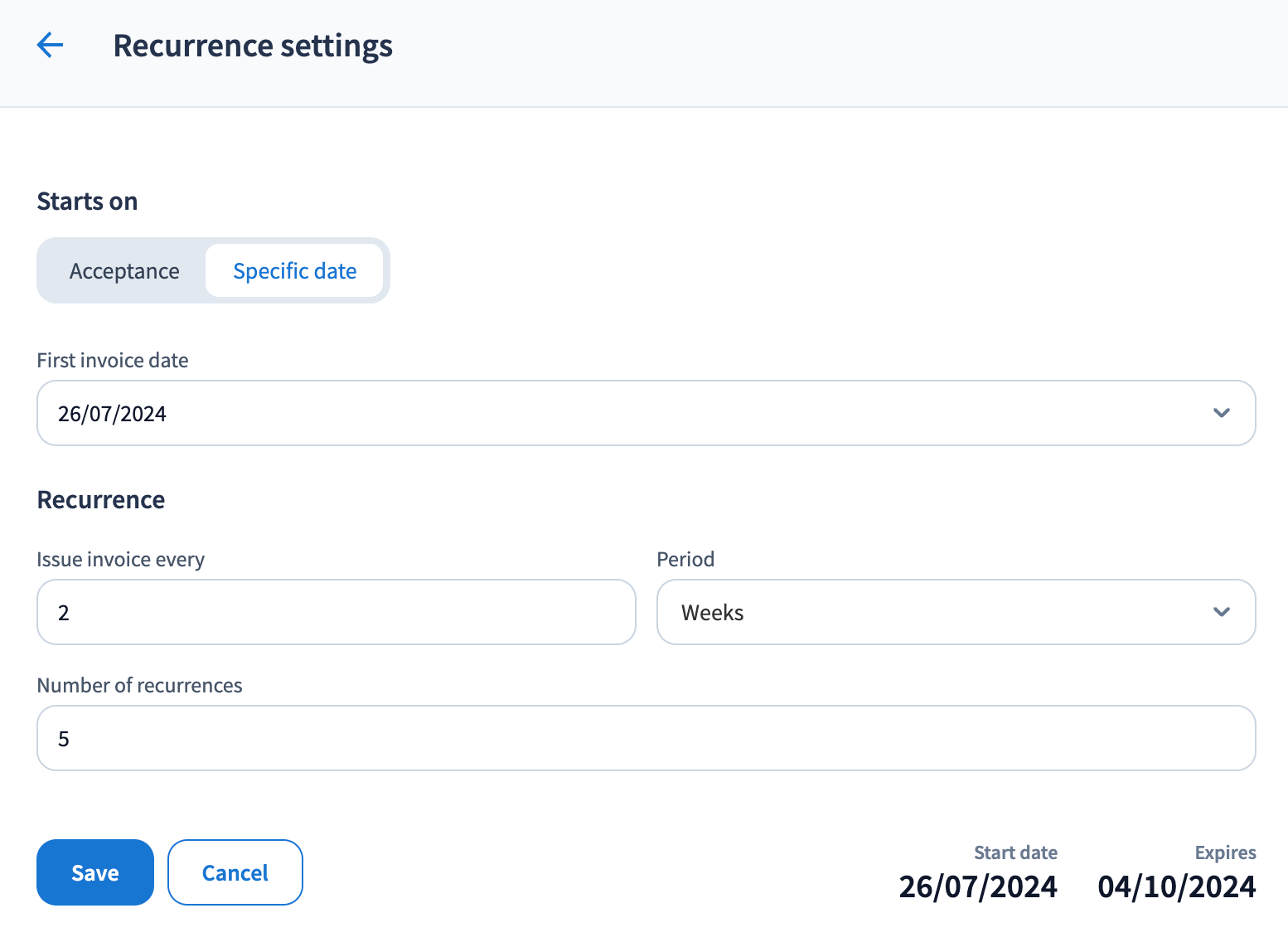This screenshot has width=1288, height=947.
Task: Click the Period label text
Action: 685,560
